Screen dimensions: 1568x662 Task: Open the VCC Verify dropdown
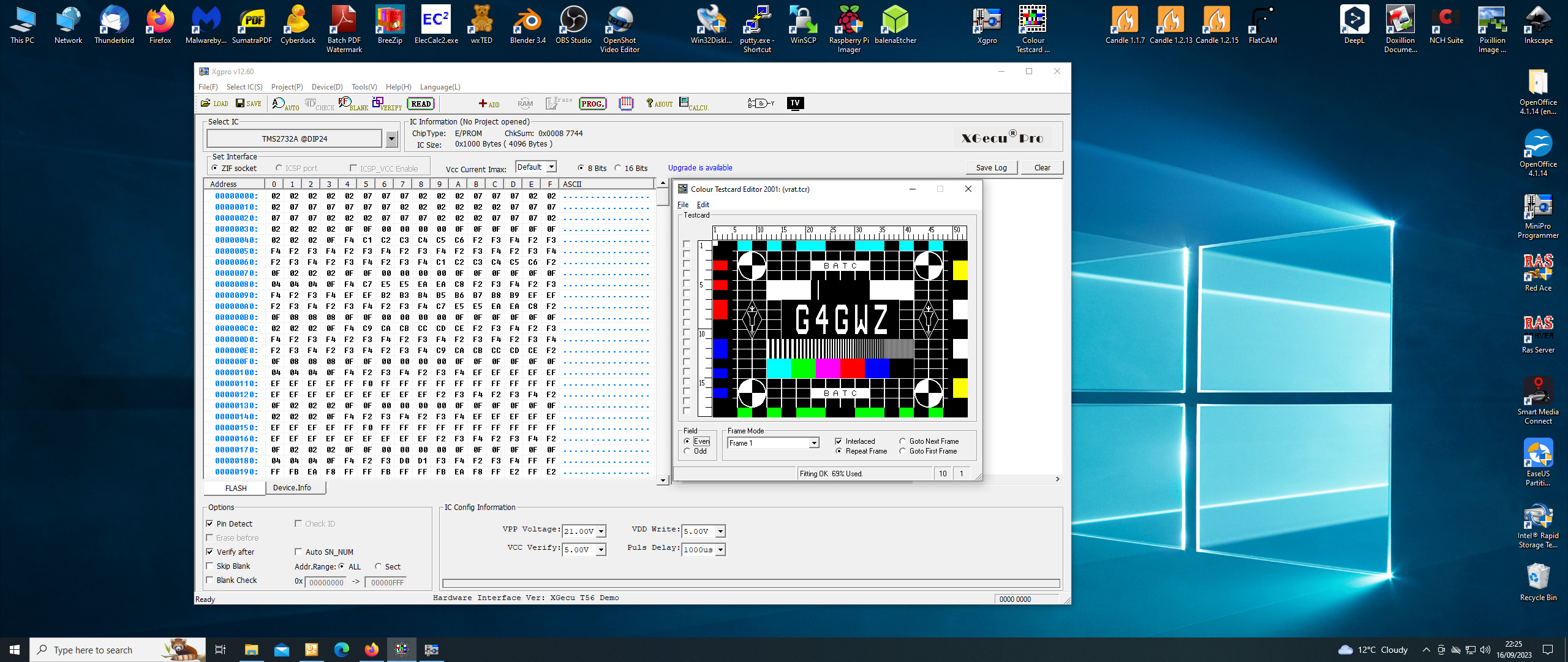click(601, 550)
